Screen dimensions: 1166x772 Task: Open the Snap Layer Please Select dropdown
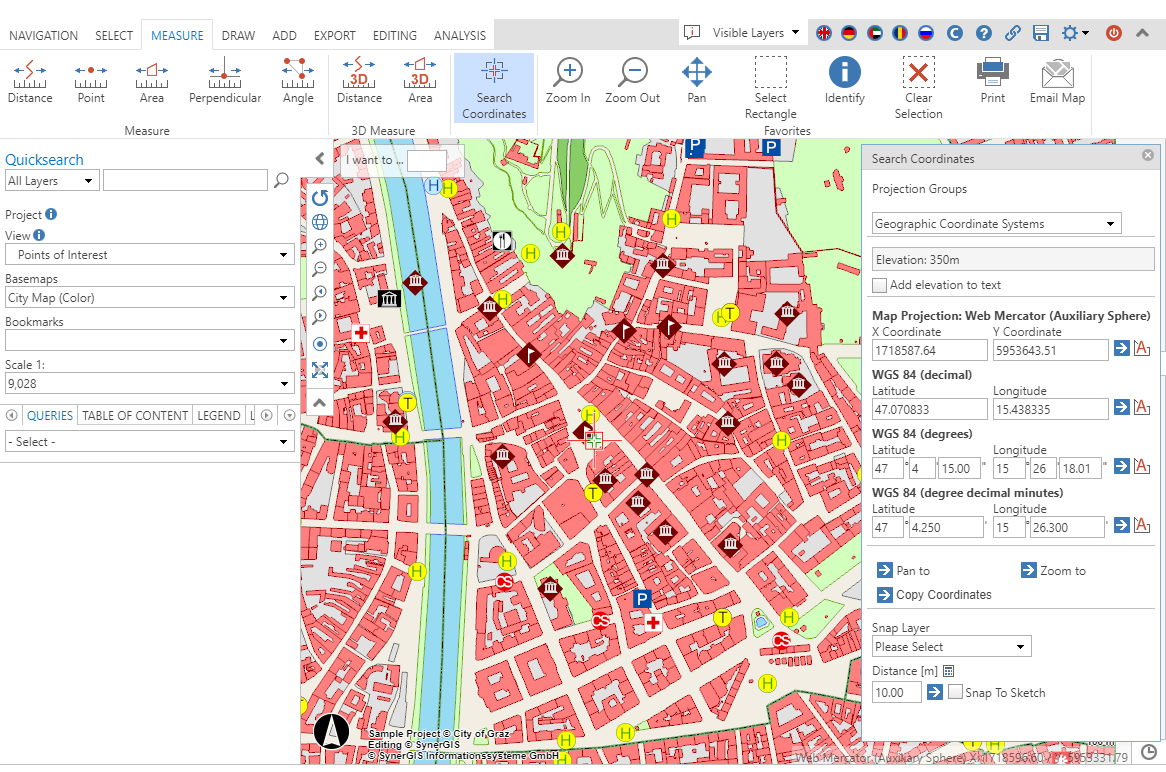click(950, 646)
